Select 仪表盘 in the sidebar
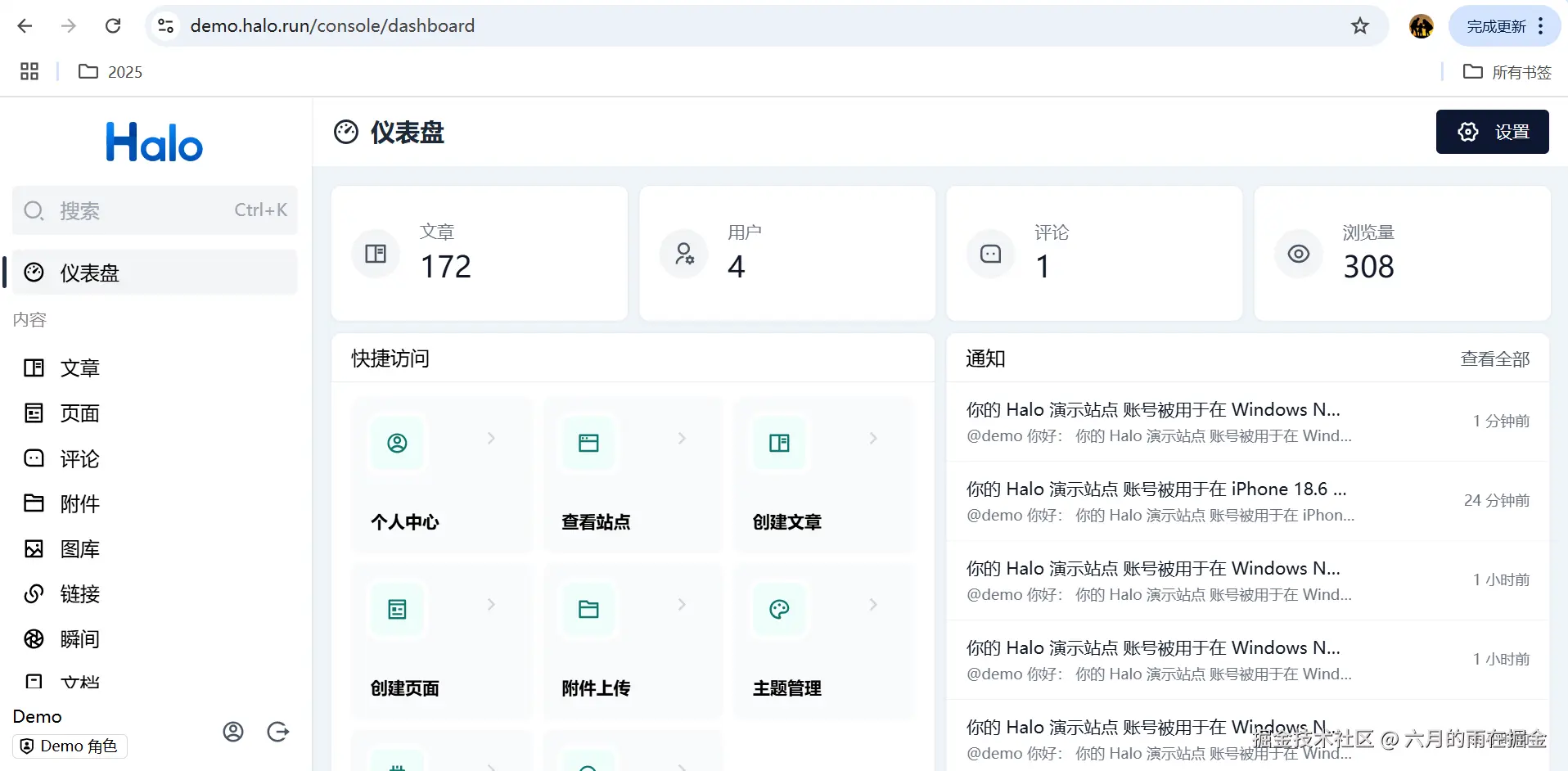 [155, 273]
